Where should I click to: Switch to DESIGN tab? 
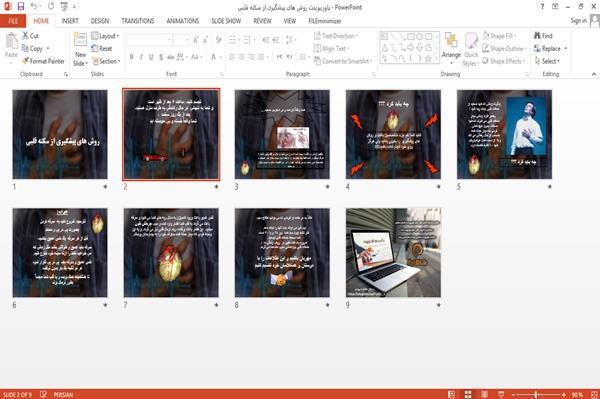[x=100, y=21]
